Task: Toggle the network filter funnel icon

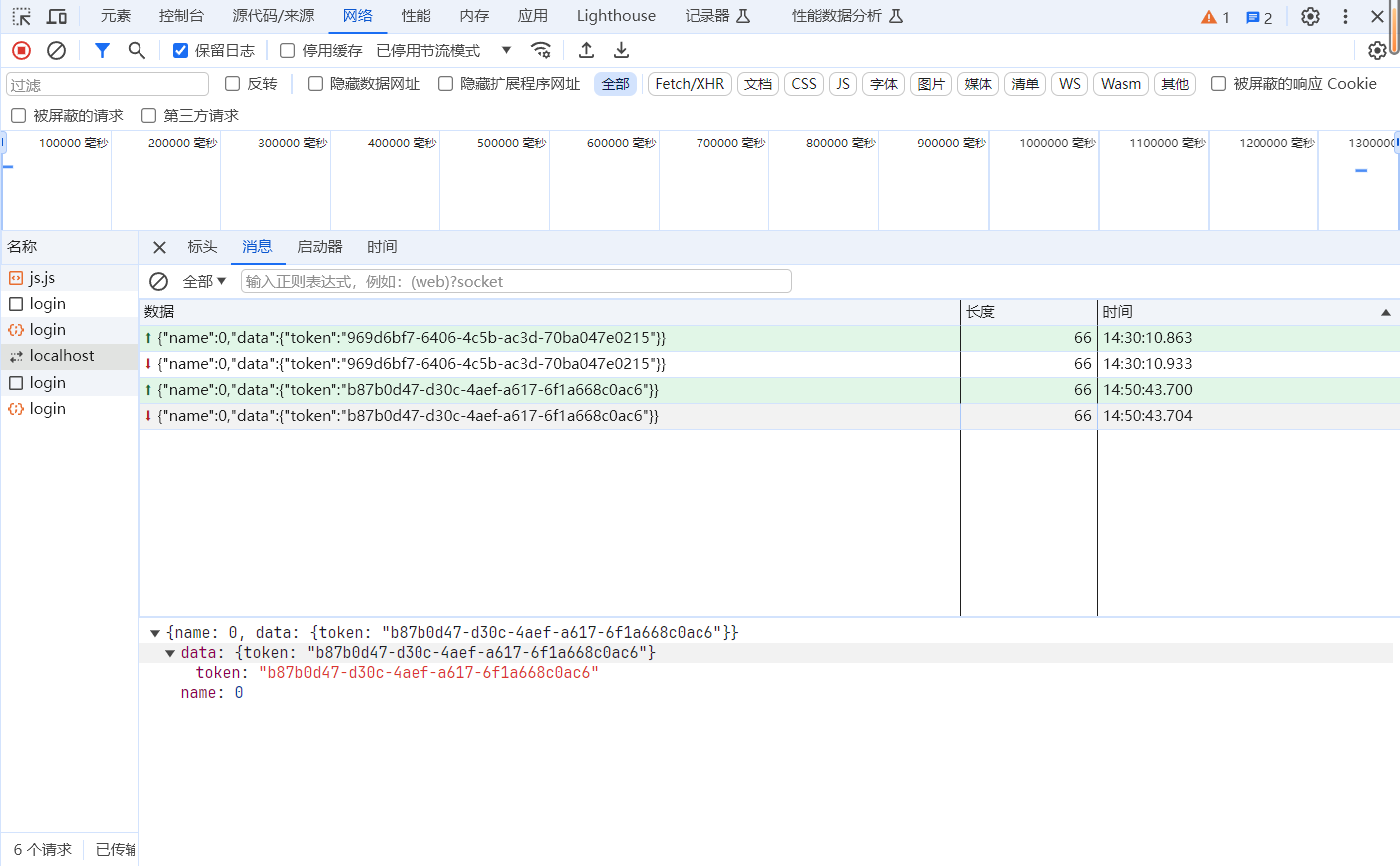Action: pos(102,50)
